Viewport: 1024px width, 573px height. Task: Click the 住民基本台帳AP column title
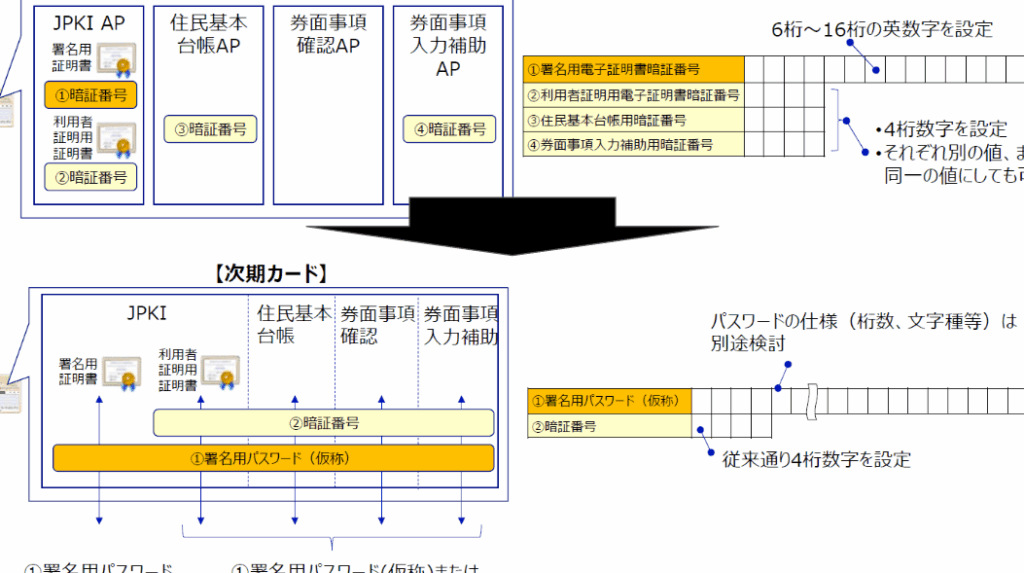coord(209,32)
